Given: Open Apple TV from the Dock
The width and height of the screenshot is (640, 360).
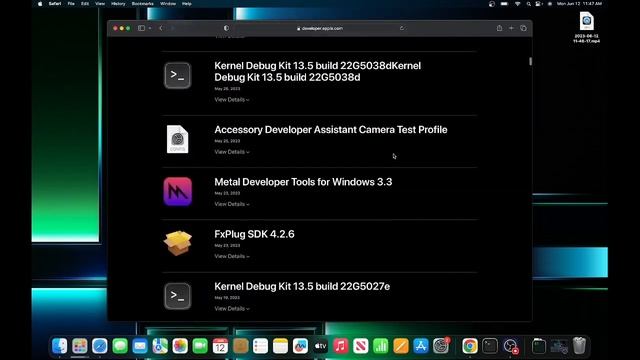Looking at the screenshot, I should pos(320,346).
